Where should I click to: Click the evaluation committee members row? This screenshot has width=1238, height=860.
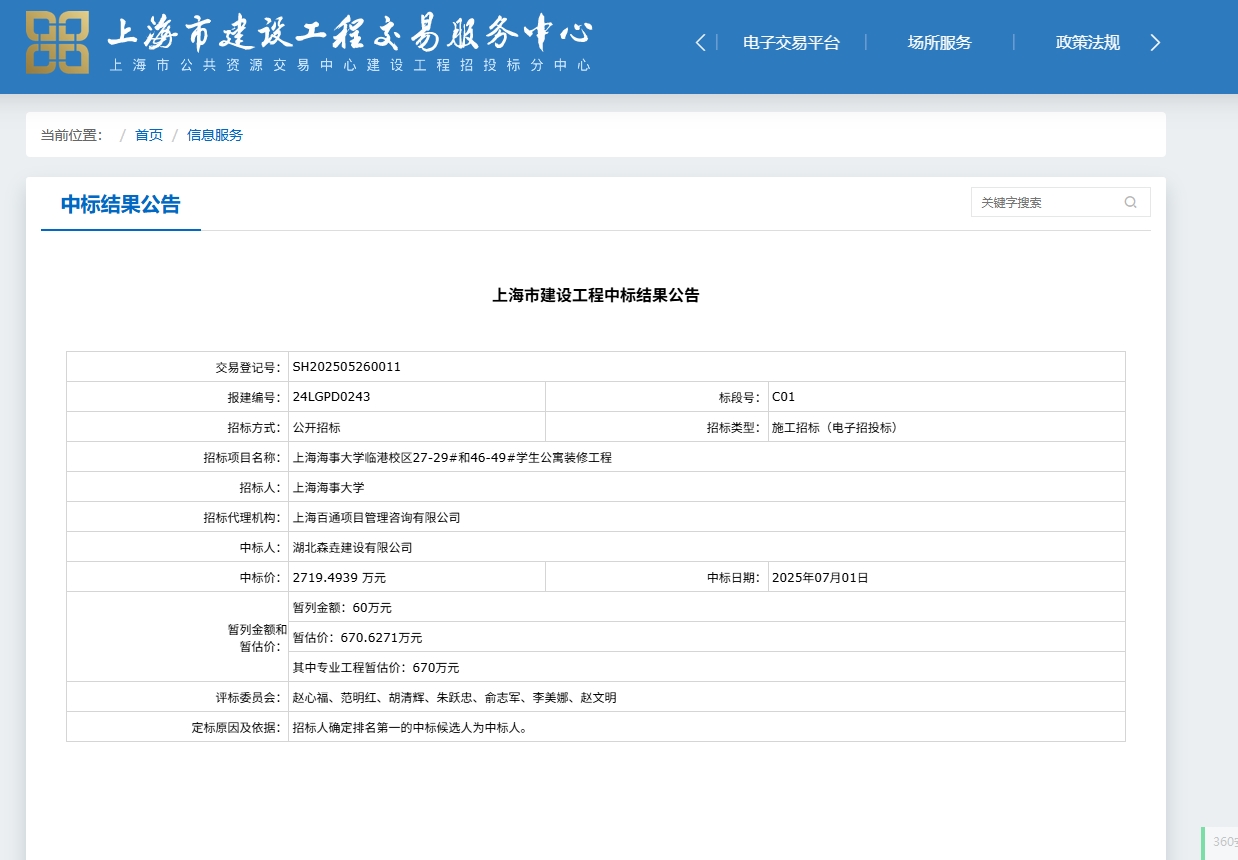(x=450, y=697)
